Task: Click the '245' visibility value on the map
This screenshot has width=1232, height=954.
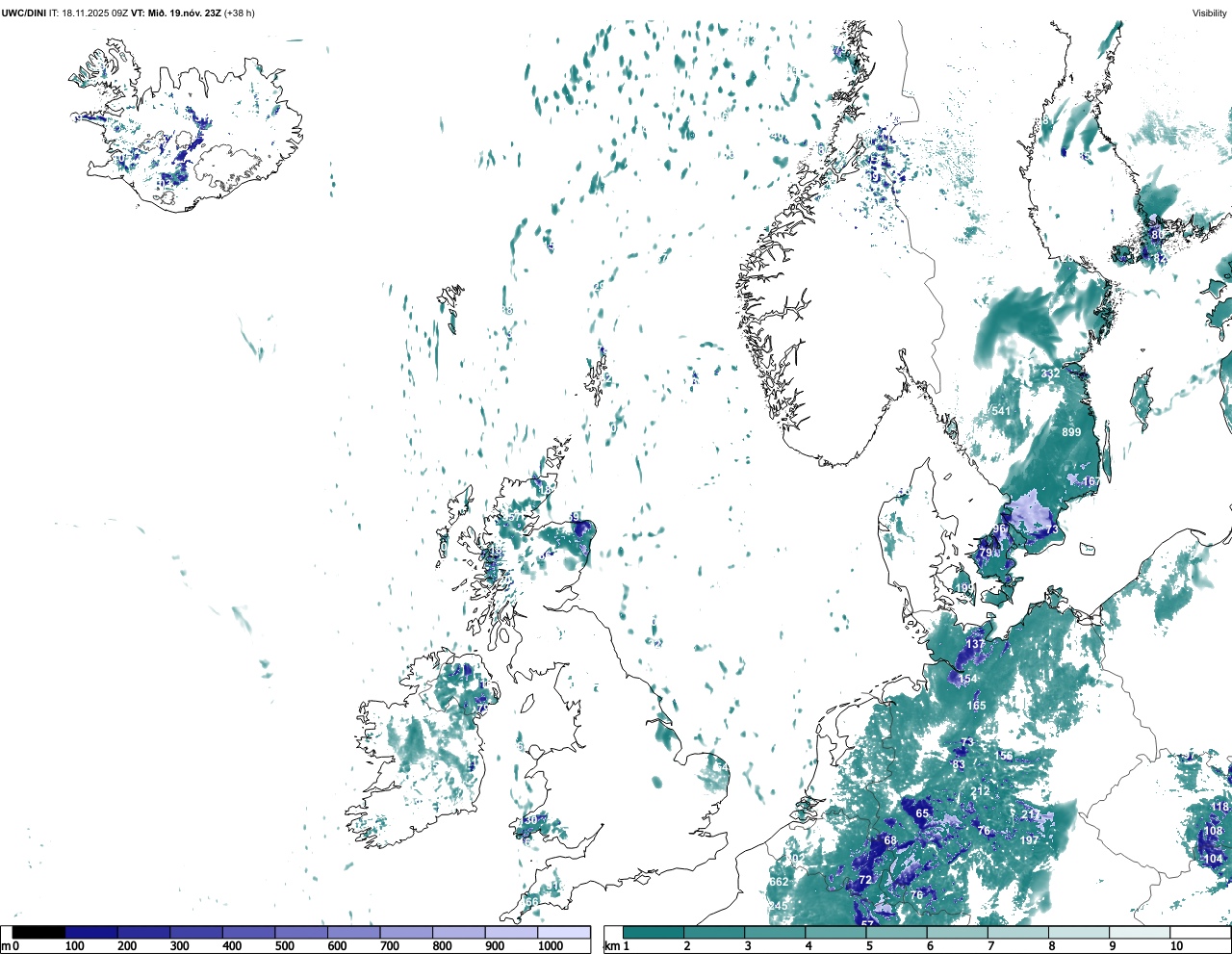Action: tap(778, 906)
